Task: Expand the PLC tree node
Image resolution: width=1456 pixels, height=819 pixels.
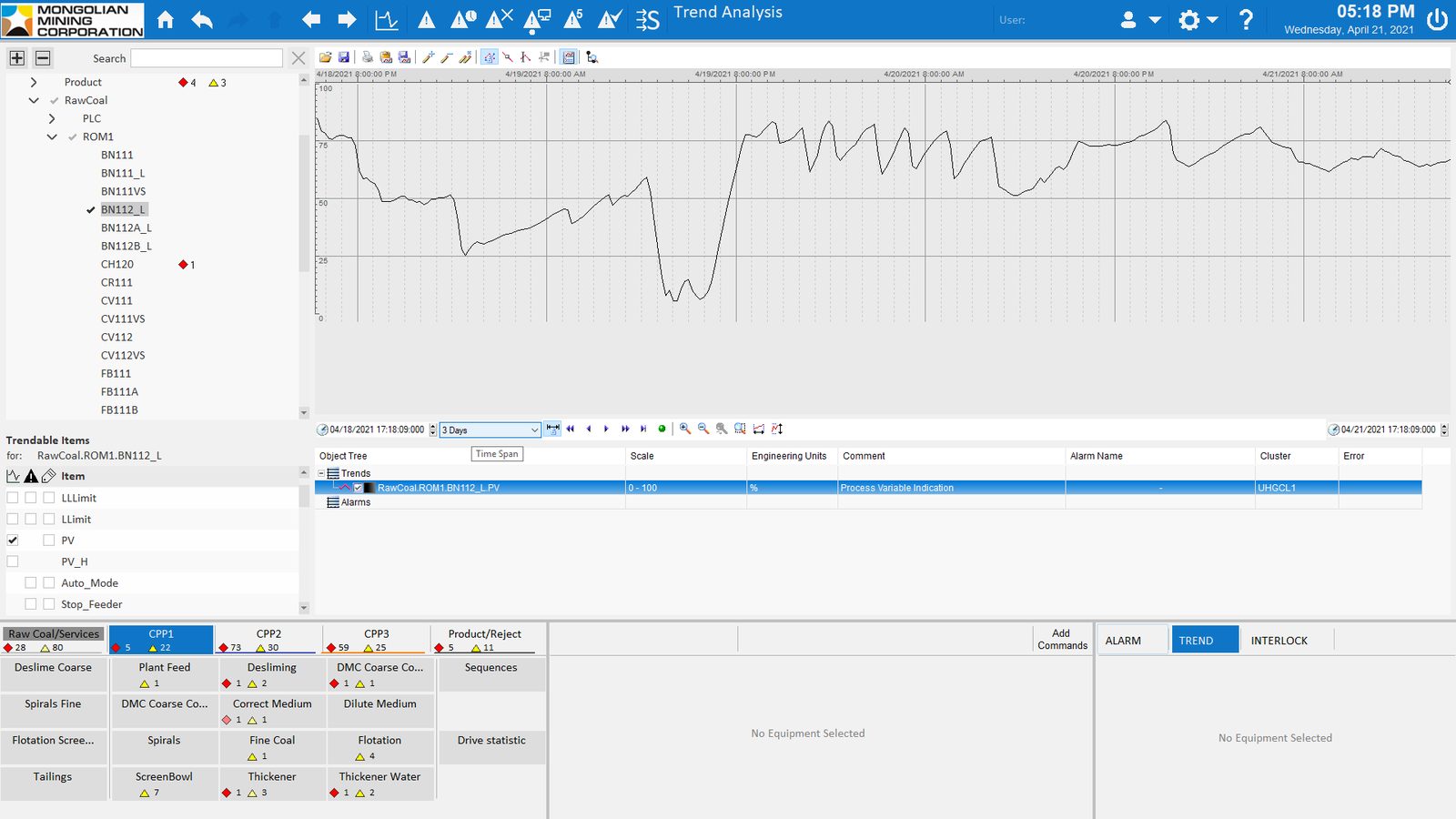Action: [52, 118]
